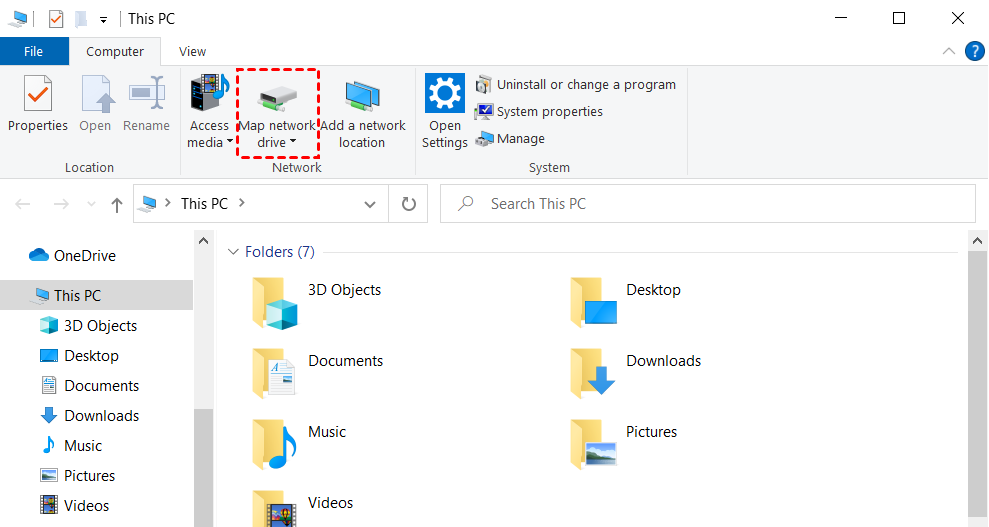Select the Rename ribbon button

(x=146, y=103)
